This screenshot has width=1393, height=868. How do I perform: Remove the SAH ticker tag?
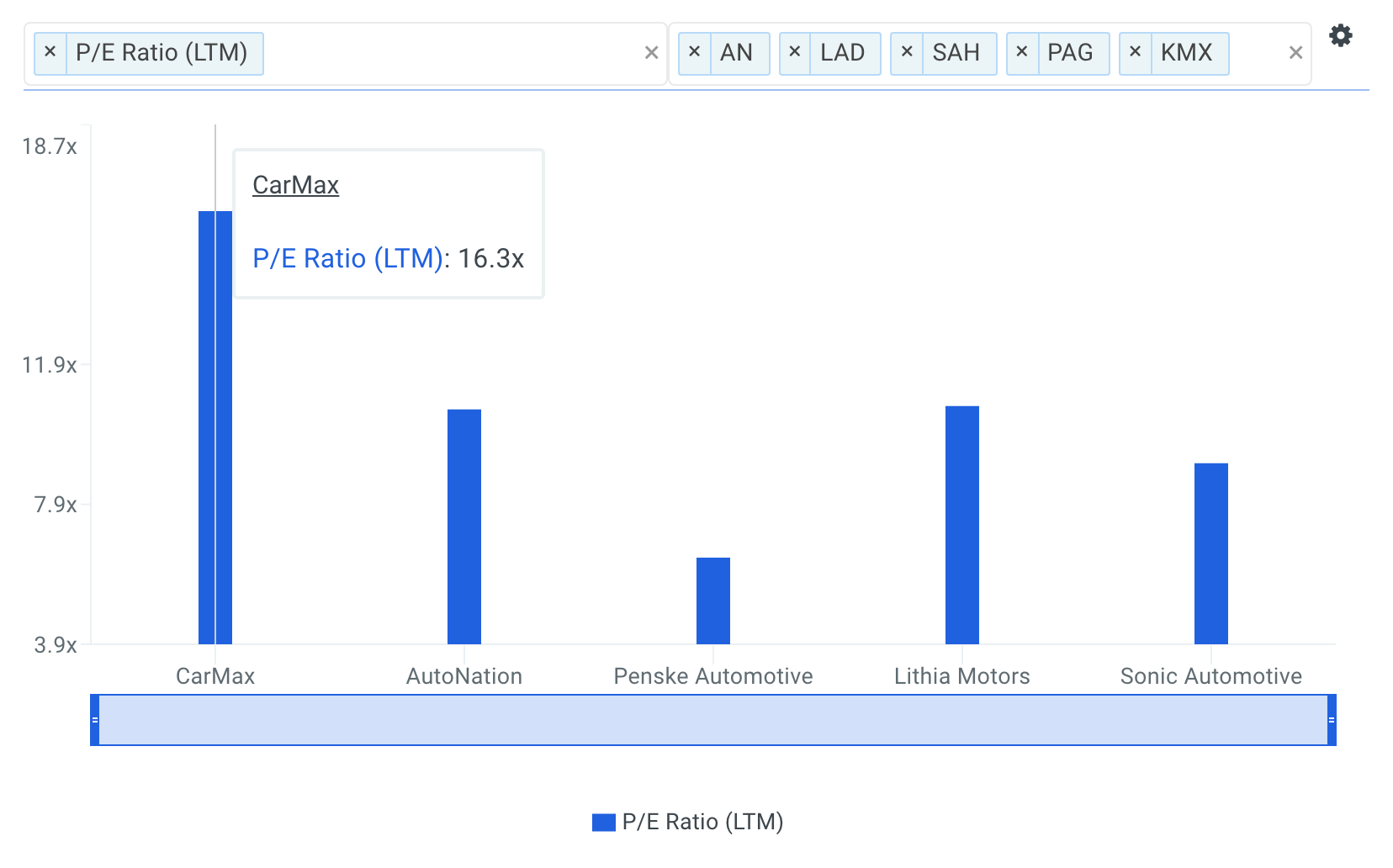pos(907,52)
